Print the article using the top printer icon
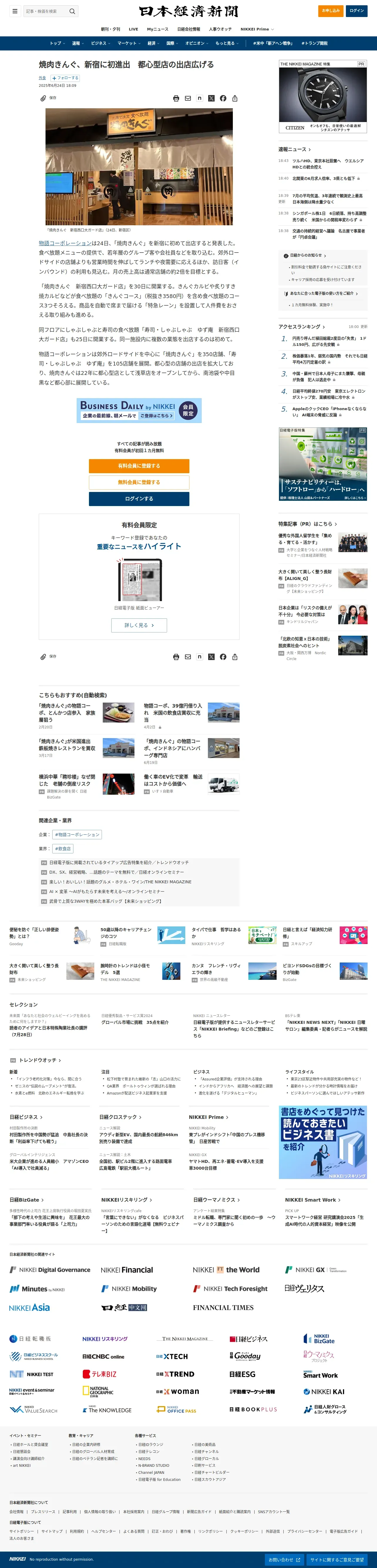 [x=176, y=98]
